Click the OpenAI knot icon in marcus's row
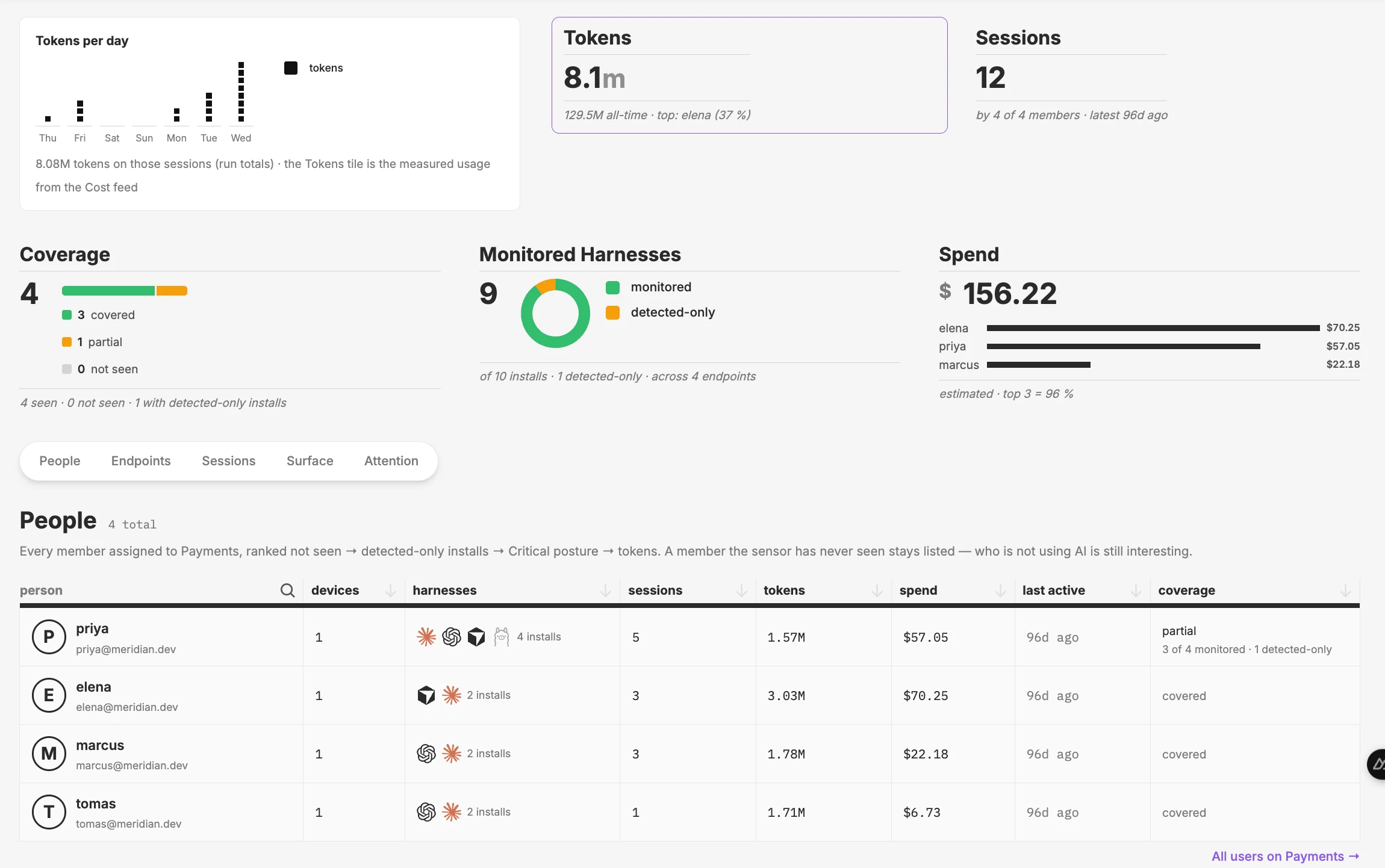1385x868 pixels. pyautogui.click(x=426, y=754)
